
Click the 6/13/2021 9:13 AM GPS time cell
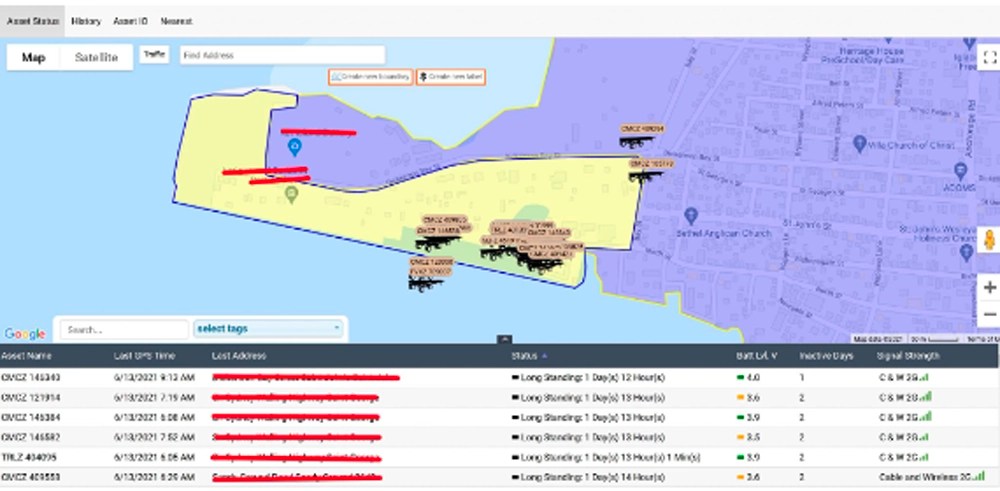(155, 377)
